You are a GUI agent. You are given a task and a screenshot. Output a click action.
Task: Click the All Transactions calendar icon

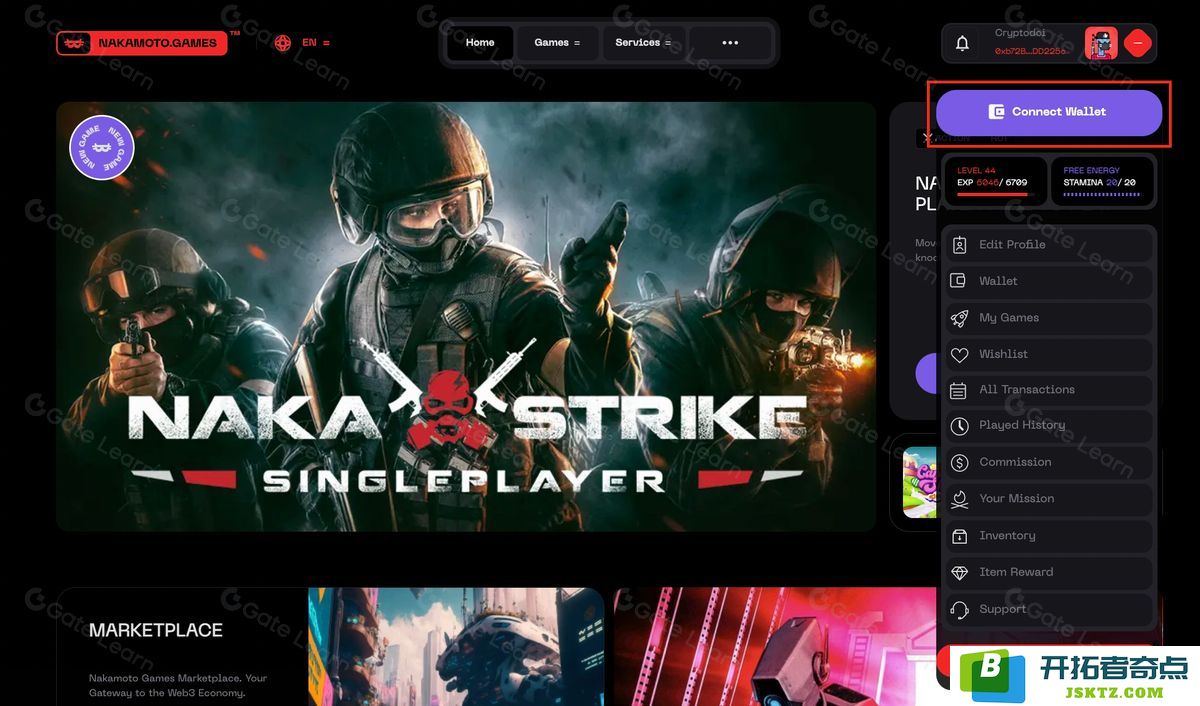coord(959,390)
